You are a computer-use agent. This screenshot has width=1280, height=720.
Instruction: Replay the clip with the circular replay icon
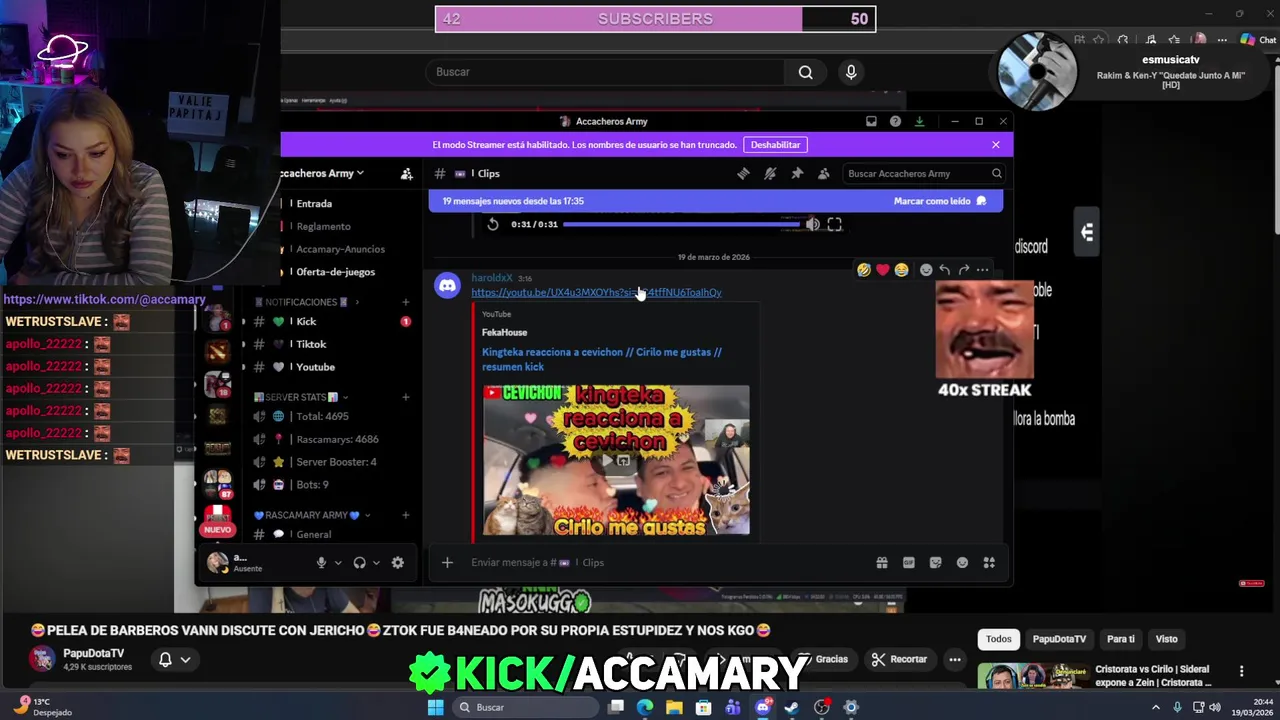[x=493, y=224]
